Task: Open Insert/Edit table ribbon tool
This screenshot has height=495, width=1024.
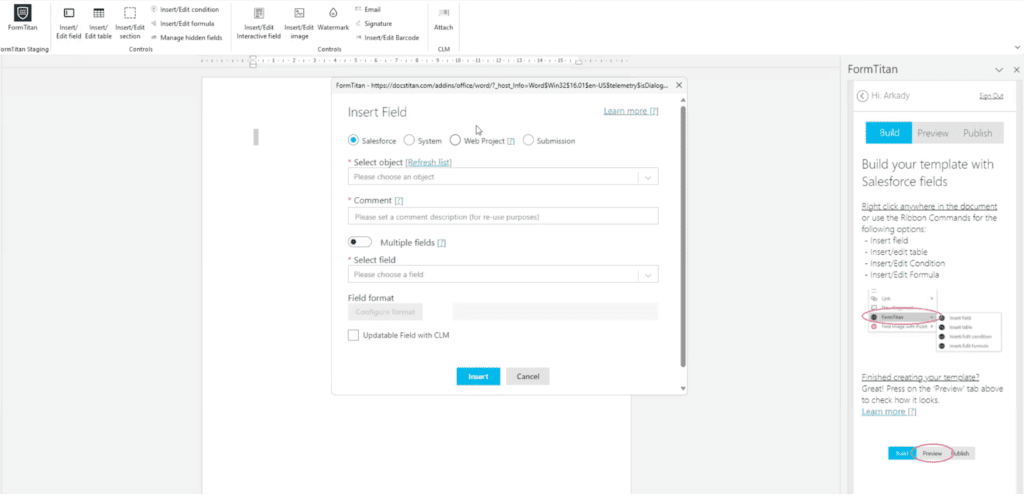Action: pos(99,22)
